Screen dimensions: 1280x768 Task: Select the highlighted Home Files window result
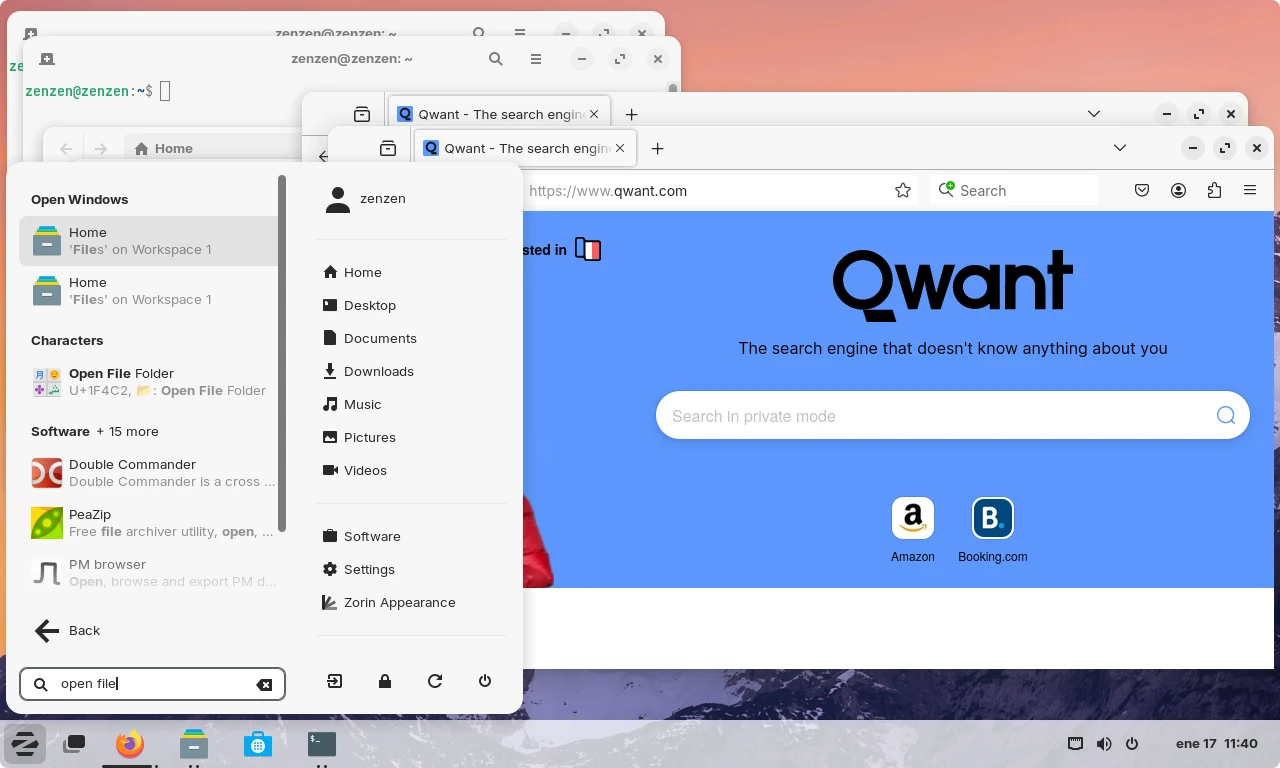[x=148, y=241]
